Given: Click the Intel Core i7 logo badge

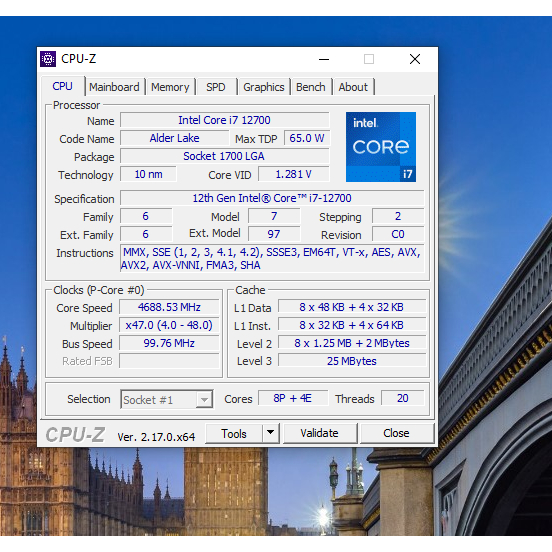Looking at the screenshot, I should (x=381, y=147).
